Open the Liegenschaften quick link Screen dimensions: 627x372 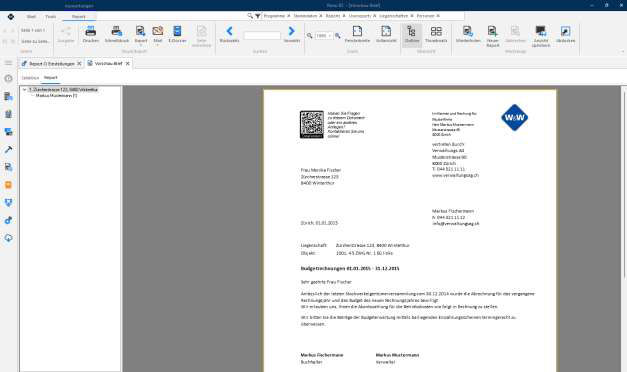(x=393, y=16)
